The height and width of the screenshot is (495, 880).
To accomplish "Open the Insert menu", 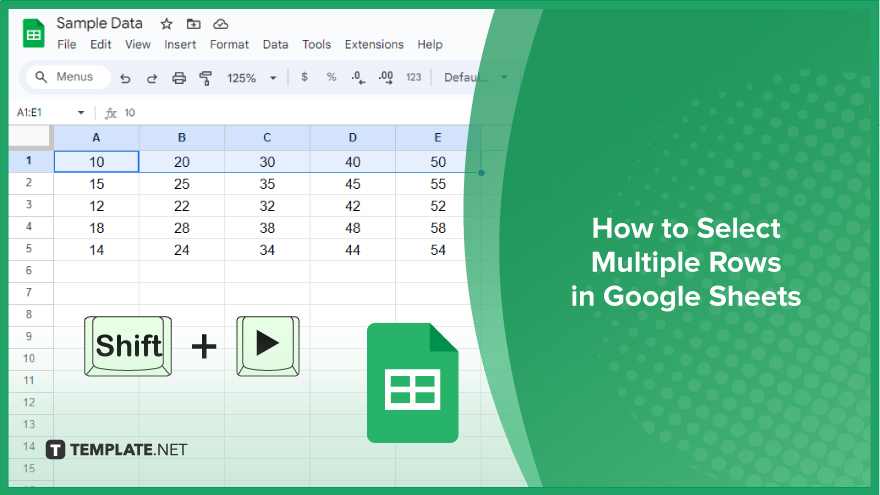I will [x=180, y=44].
